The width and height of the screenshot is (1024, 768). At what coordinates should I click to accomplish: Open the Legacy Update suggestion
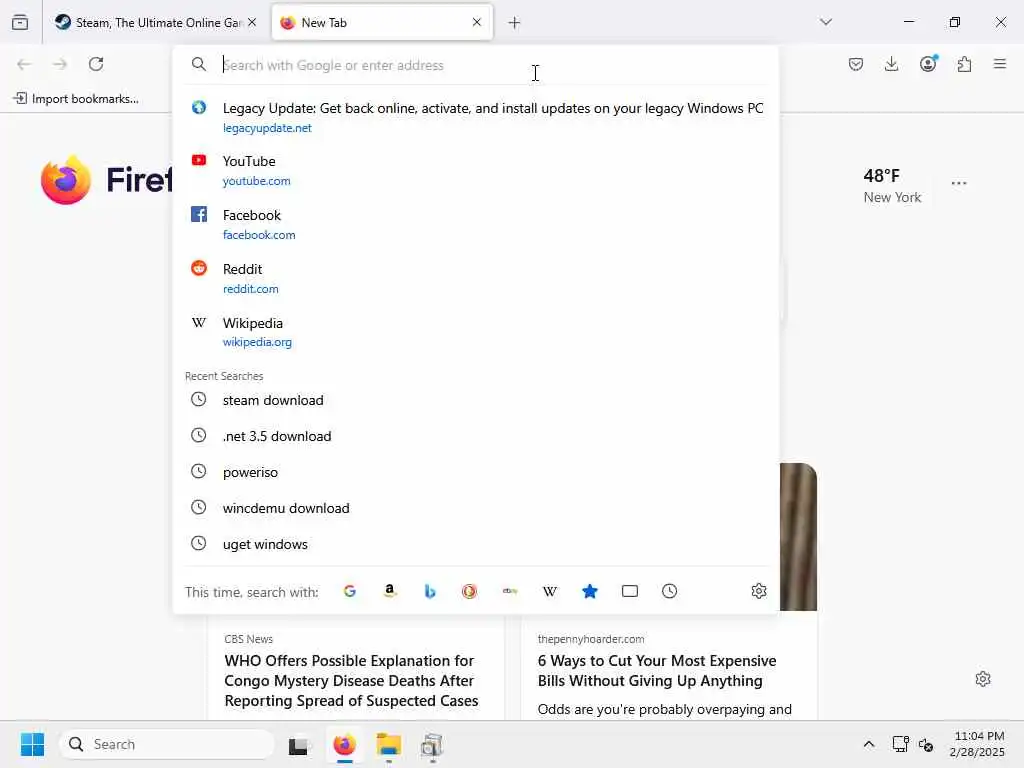click(476, 117)
